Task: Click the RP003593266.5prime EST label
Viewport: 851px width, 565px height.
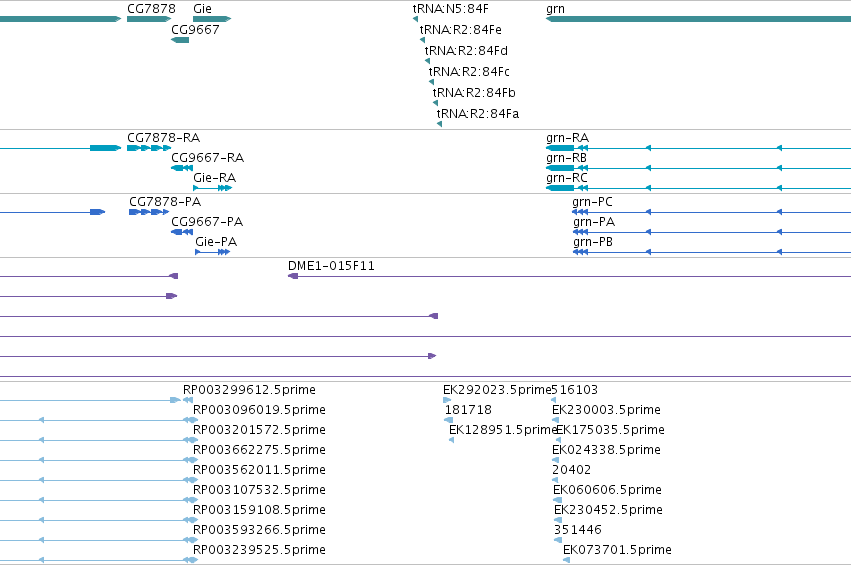Action: [x=259, y=530]
